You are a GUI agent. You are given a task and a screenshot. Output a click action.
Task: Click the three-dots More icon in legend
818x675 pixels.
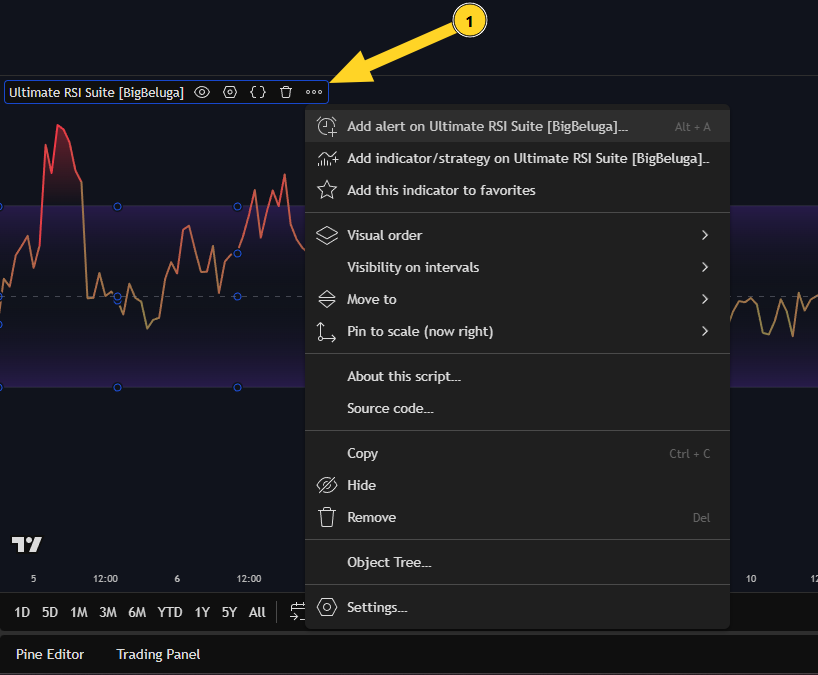pos(314,92)
